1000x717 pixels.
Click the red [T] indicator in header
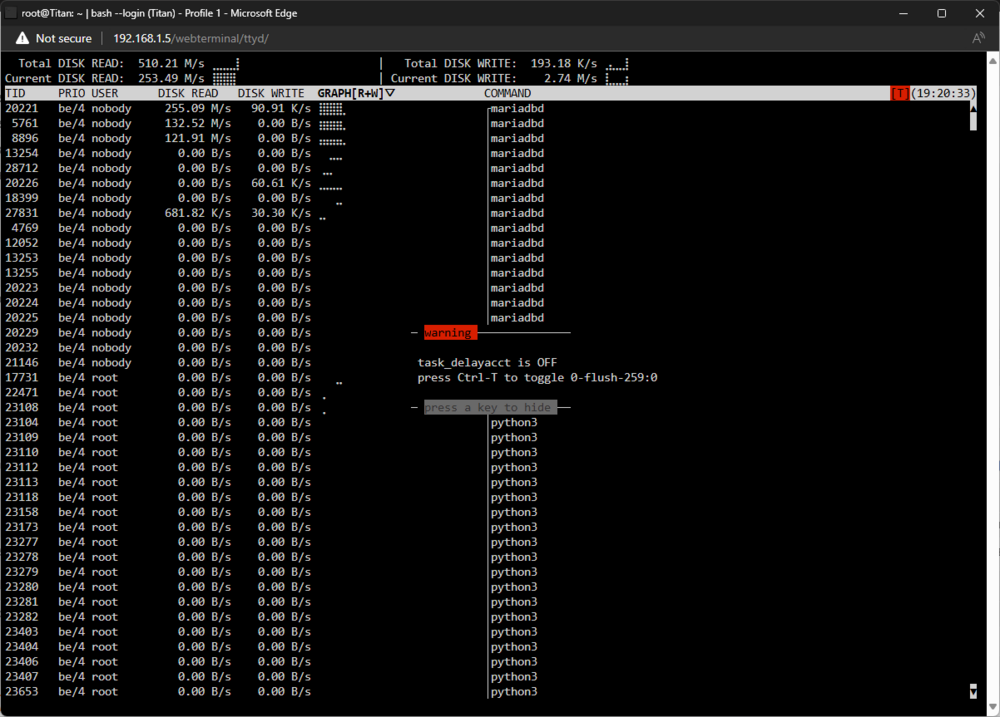(x=899, y=93)
